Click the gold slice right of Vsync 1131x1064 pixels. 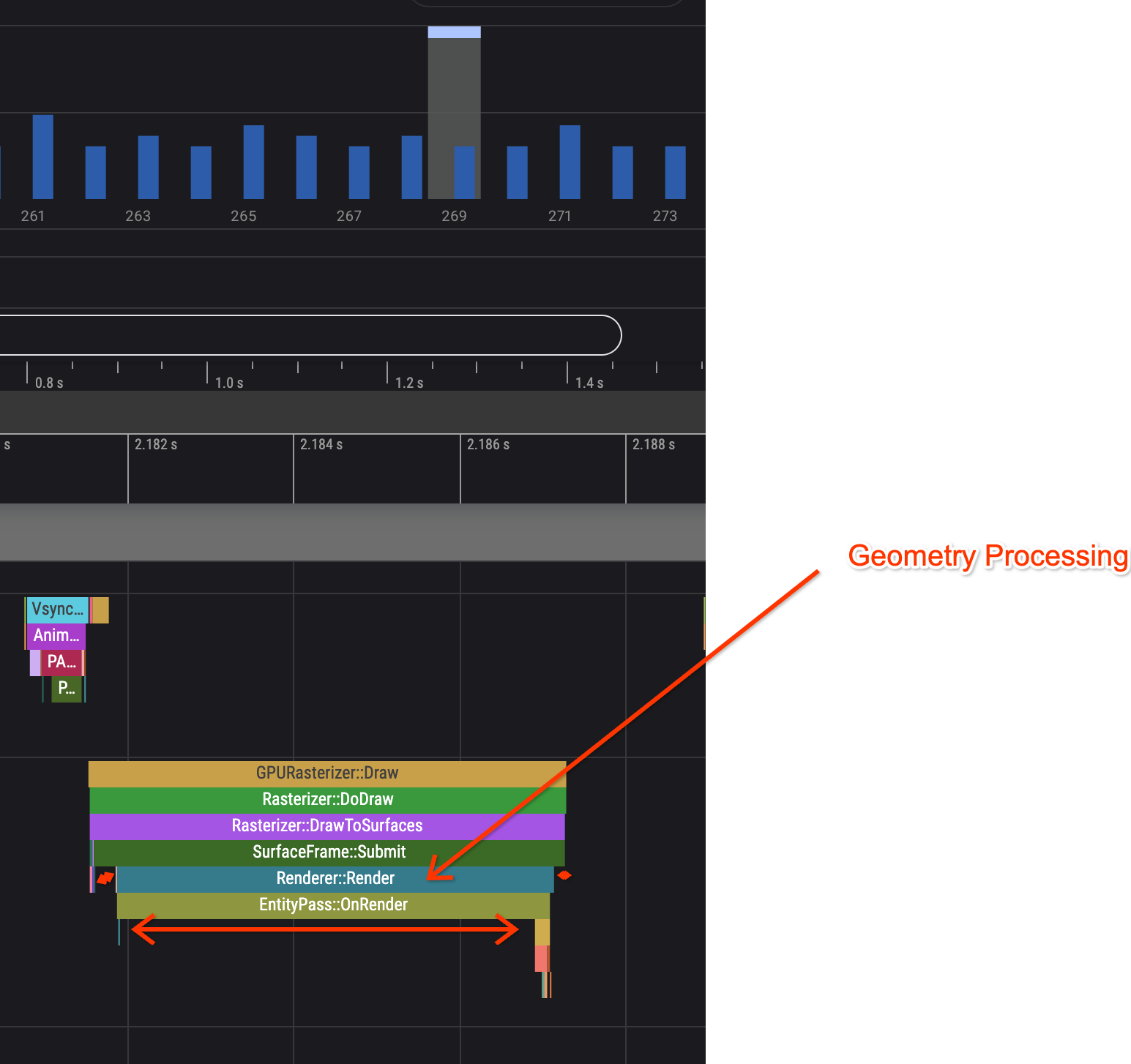[x=100, y=610]
